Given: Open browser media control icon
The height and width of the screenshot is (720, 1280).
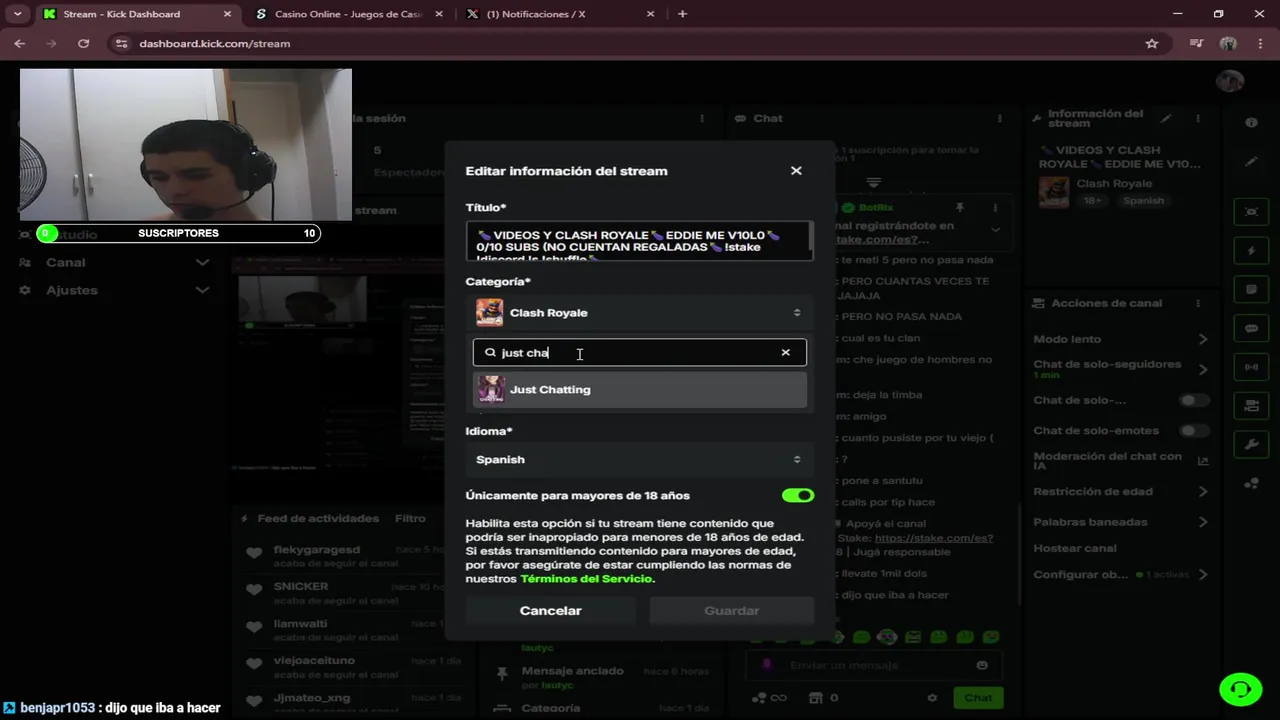Looking at the screenshot, I should pyautogui.click(x=1197, y=43).
